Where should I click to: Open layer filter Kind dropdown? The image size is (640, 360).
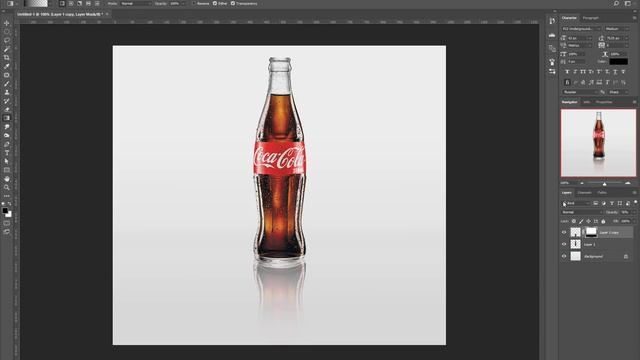coord(577,203)
